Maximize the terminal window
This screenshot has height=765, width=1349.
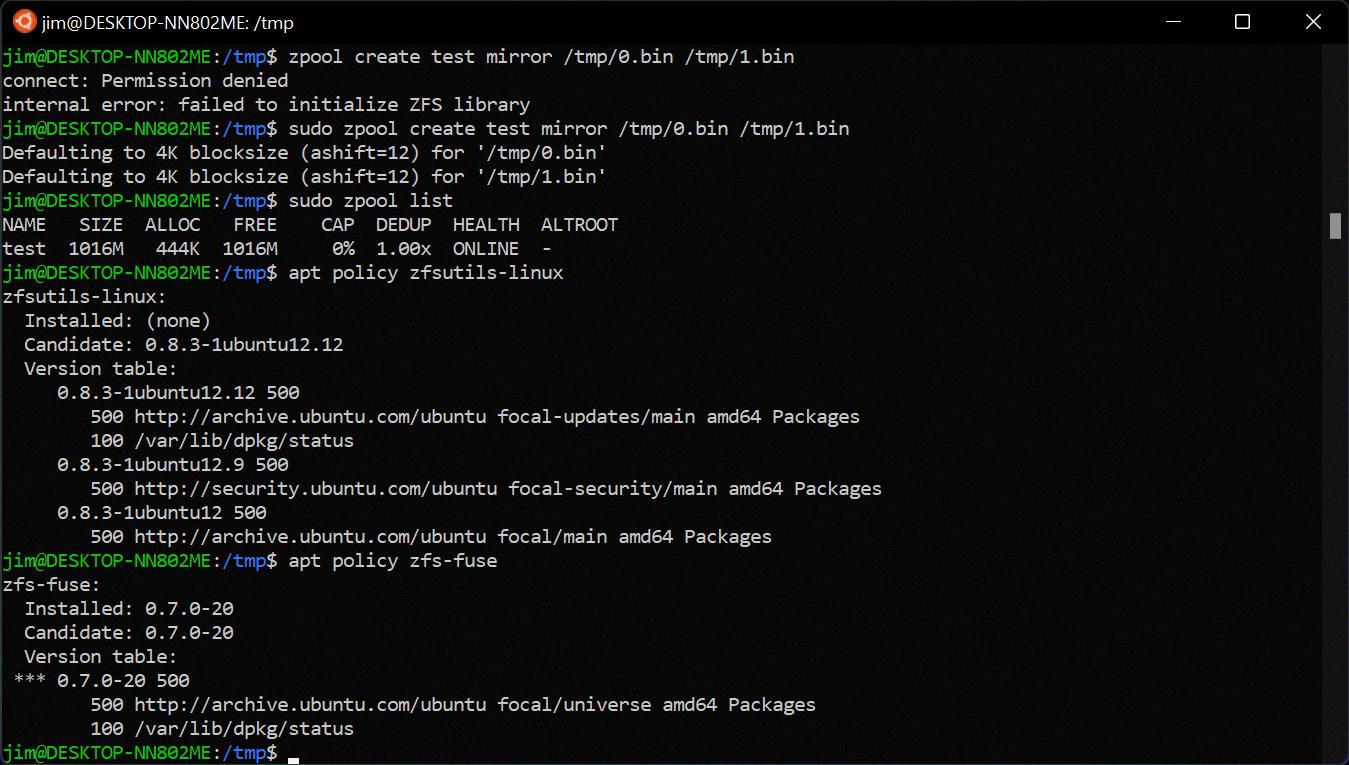point(1242,22)
